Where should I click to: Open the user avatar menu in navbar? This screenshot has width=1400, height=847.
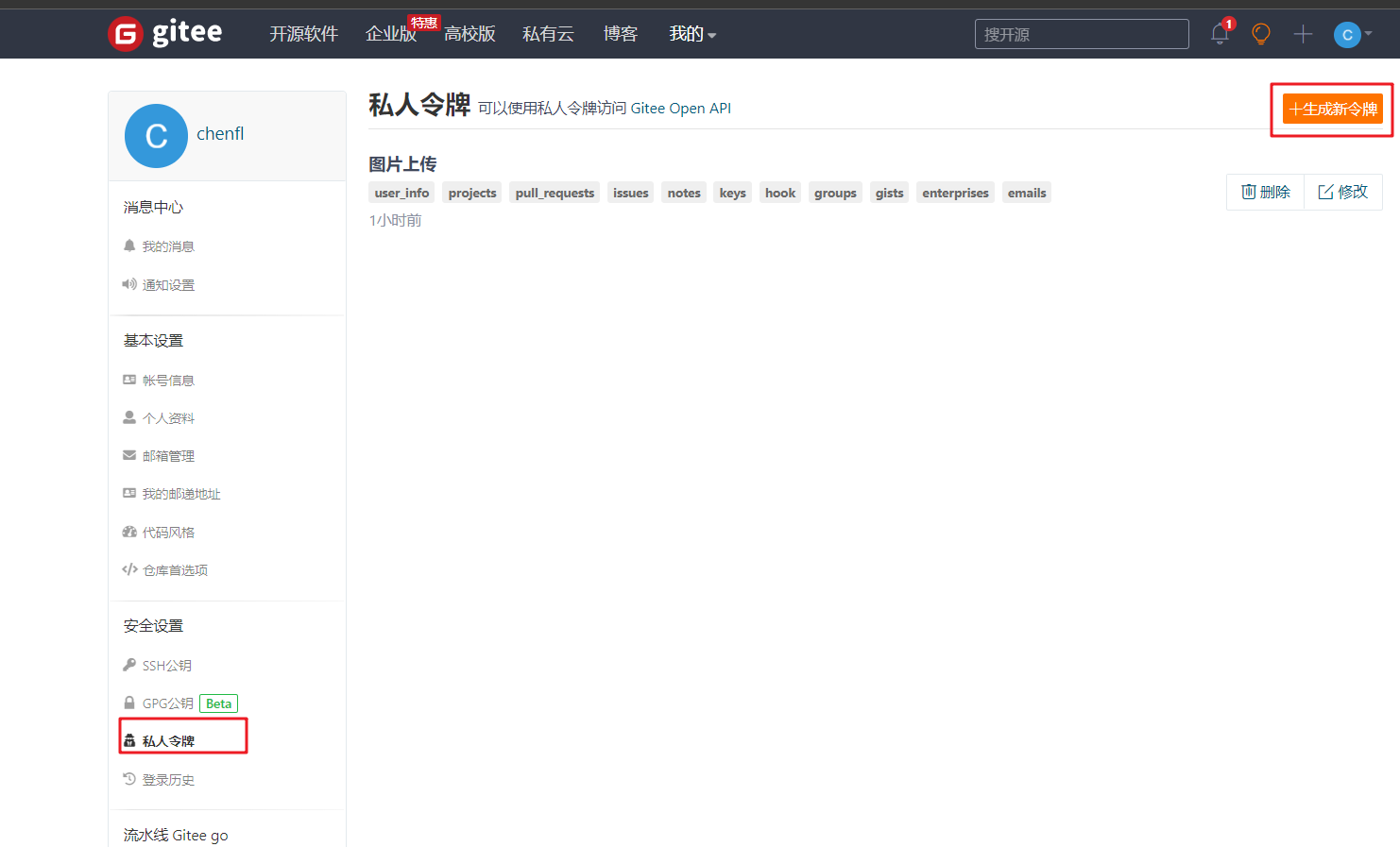tap(1352, 35)
